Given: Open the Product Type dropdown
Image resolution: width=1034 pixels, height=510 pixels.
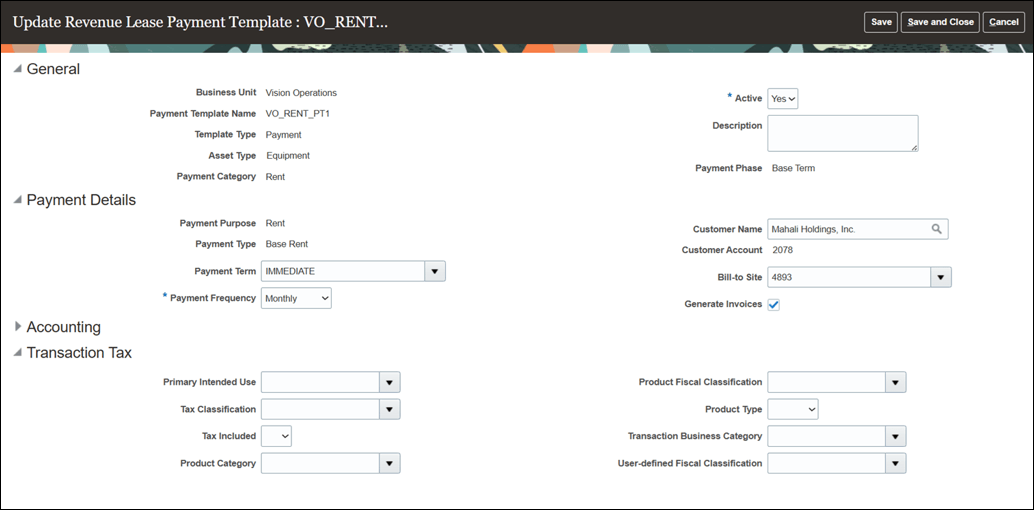Looking at the screenshot, I should click(x=793, y=409).
